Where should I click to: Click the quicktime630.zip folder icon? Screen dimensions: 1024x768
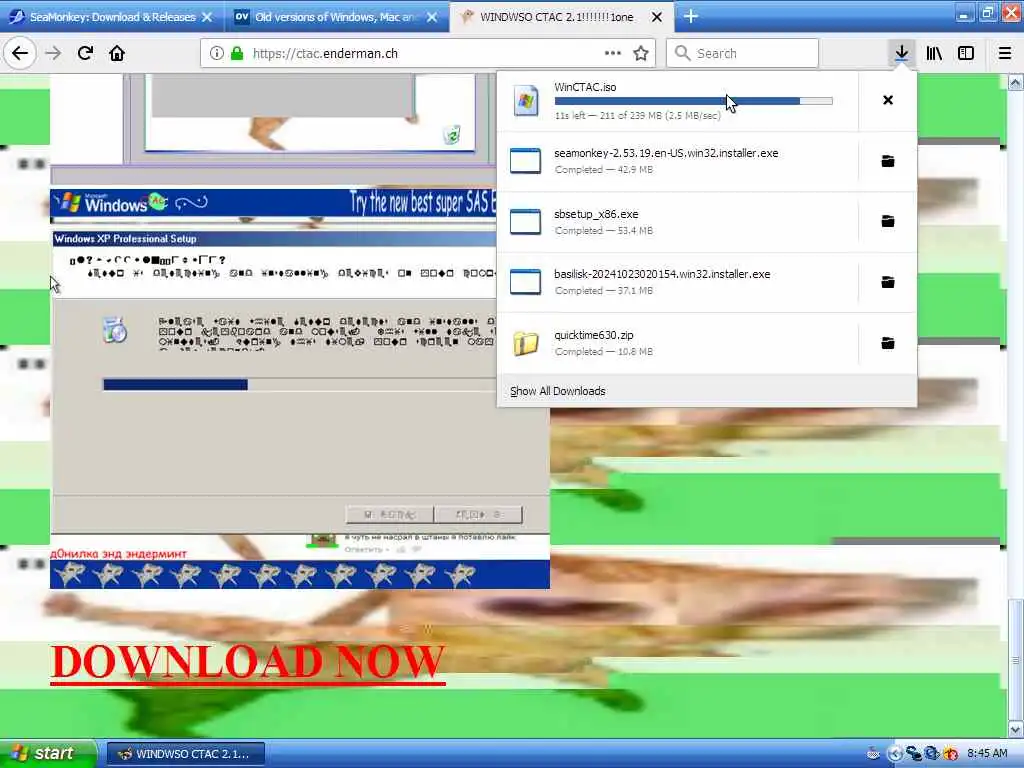pos(525,343)
